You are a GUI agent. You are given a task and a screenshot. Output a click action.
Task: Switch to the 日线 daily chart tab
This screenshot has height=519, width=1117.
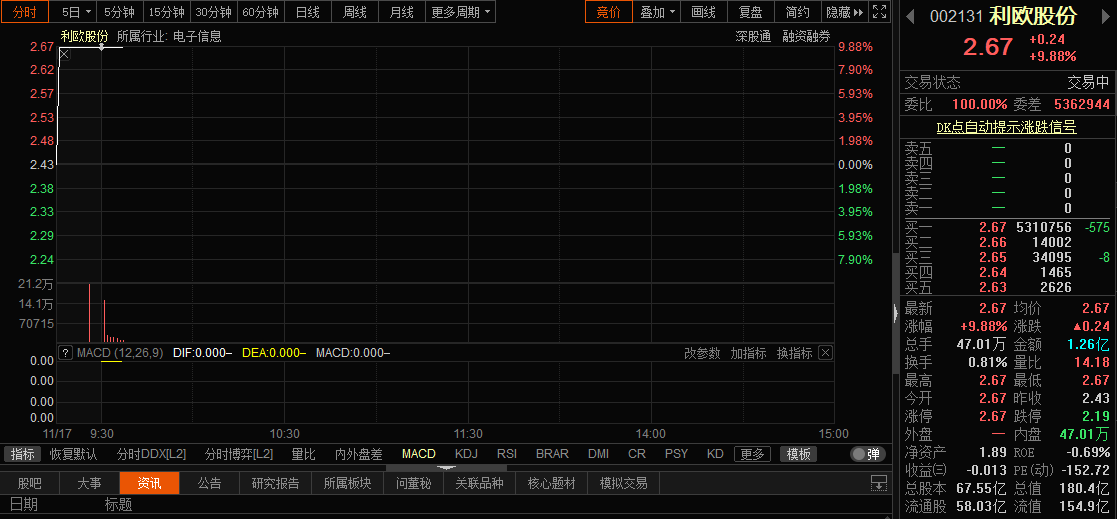[308, 12]
